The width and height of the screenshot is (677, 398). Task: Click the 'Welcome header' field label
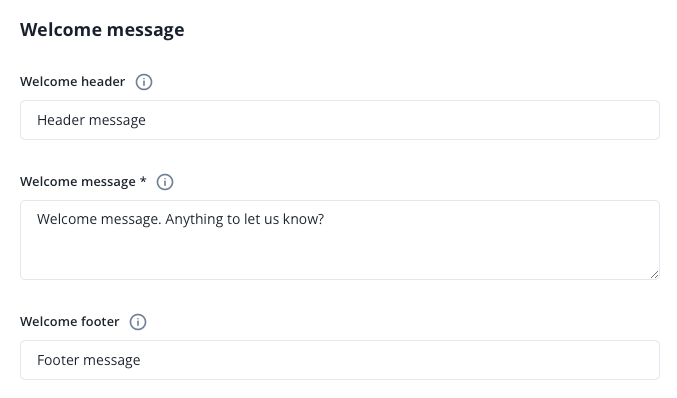pyautogui.click(x=73, y=82)
